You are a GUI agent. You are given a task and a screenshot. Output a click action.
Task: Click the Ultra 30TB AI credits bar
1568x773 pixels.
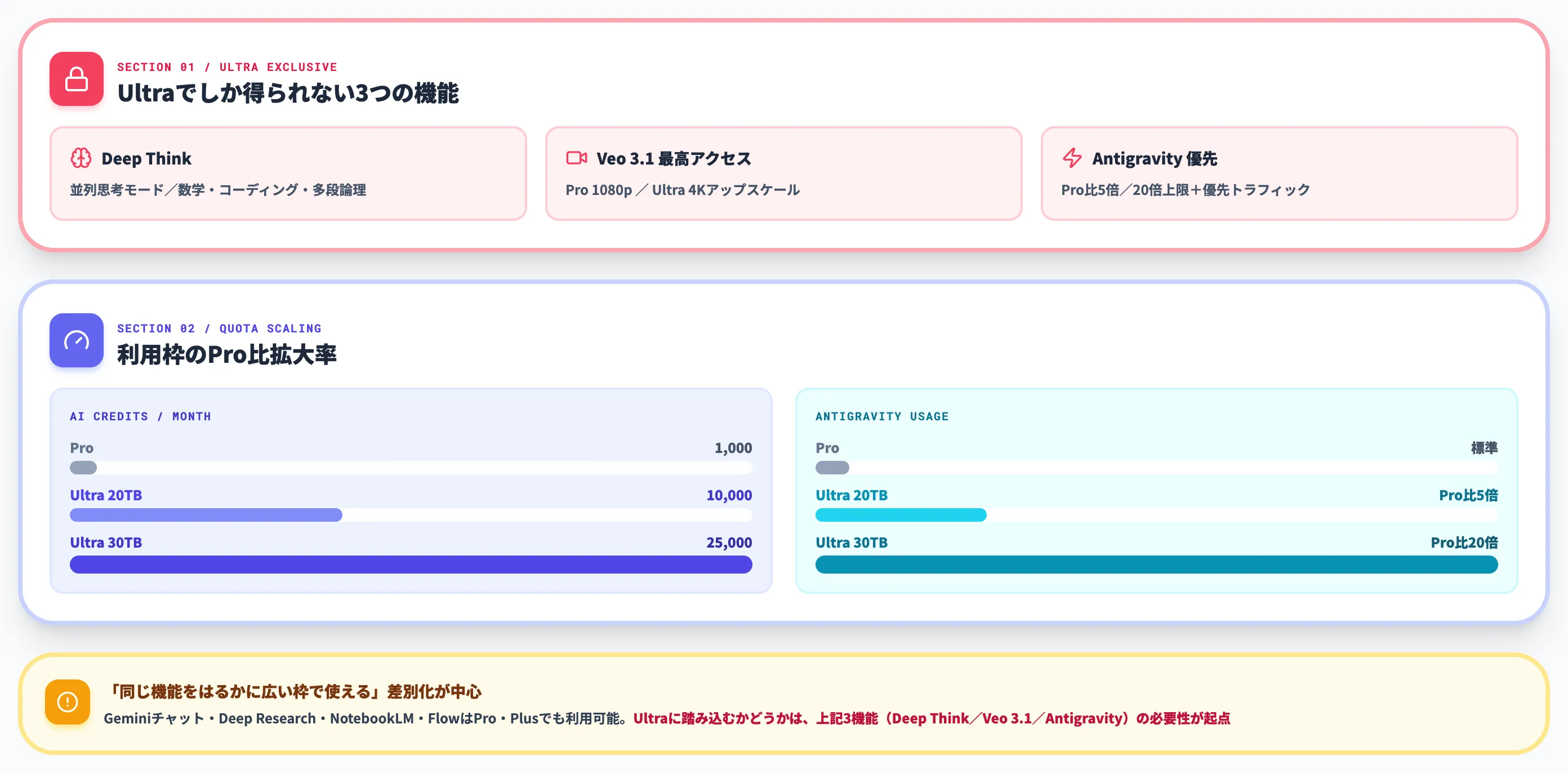pos(411,564)
